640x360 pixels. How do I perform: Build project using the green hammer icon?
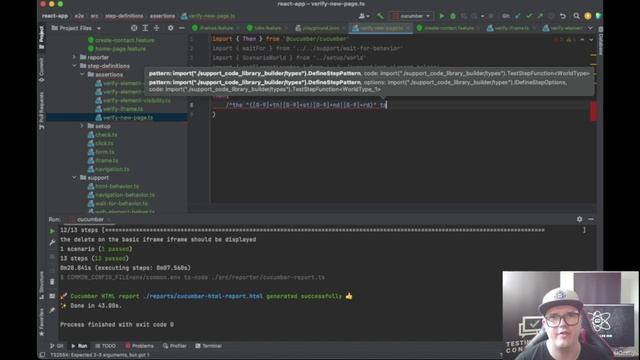[380, 16]
